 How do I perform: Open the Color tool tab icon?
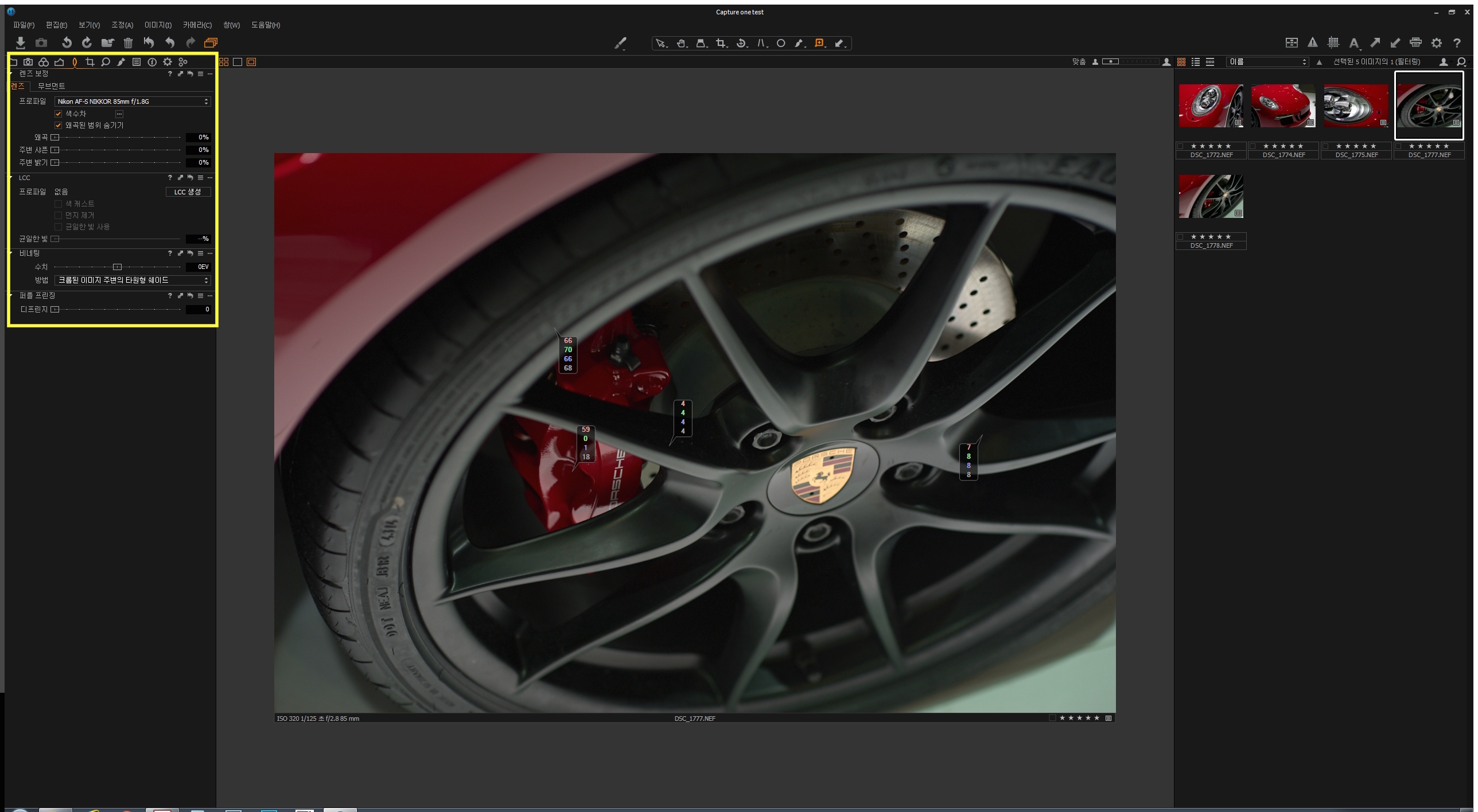pyautogui.click(x=44, y=62)
